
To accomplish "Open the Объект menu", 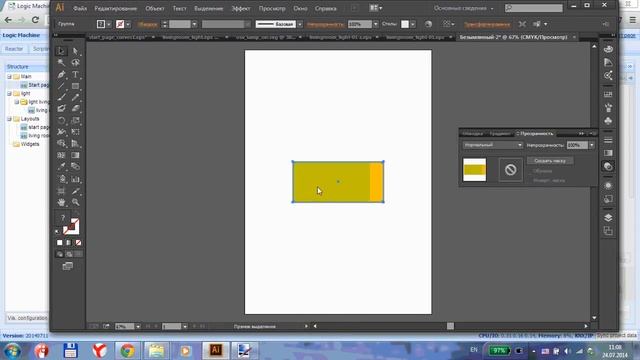I will [x=155, y=8].
